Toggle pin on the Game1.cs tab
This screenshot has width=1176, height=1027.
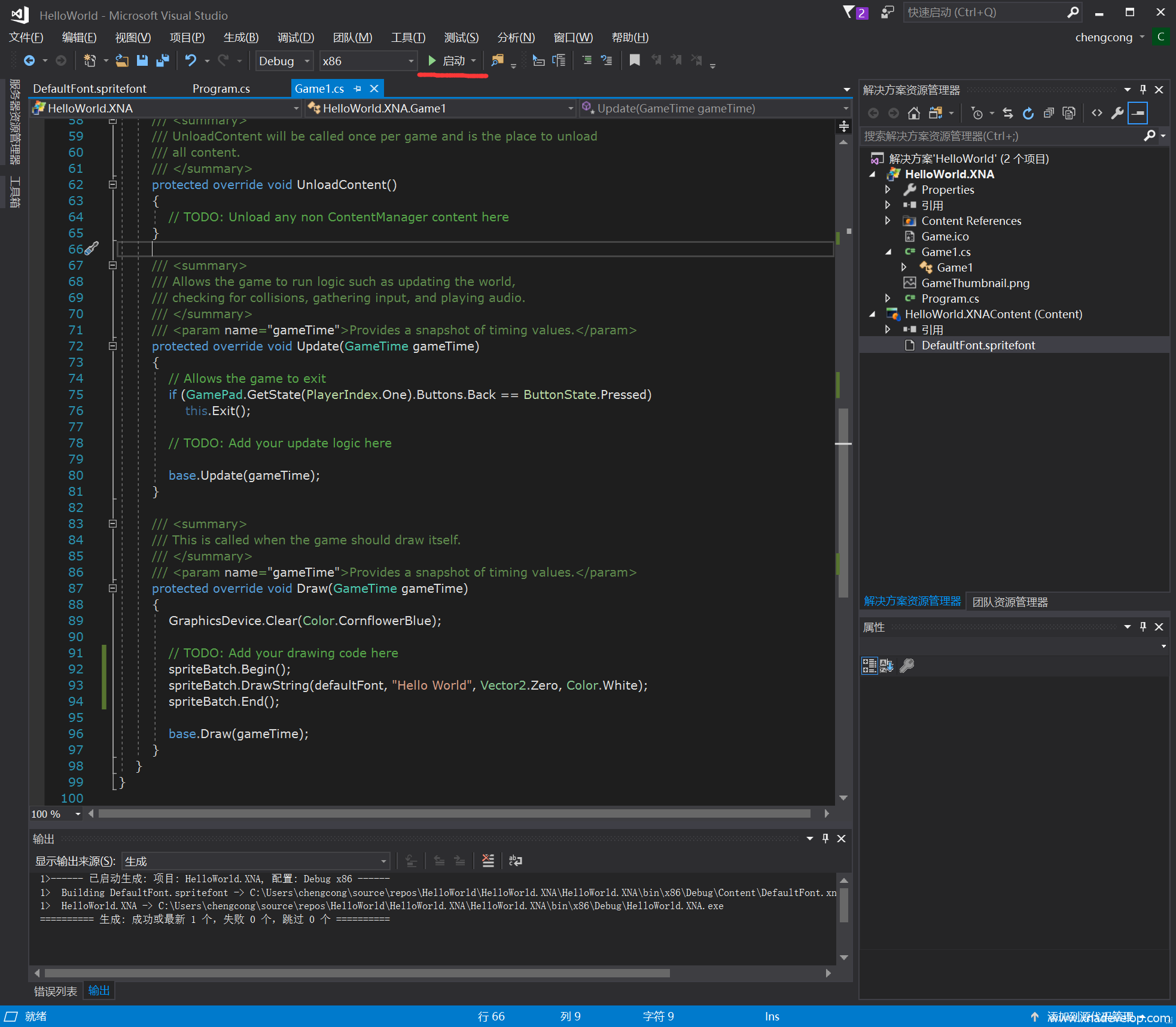pyautogui.click(x=358, y=89)
